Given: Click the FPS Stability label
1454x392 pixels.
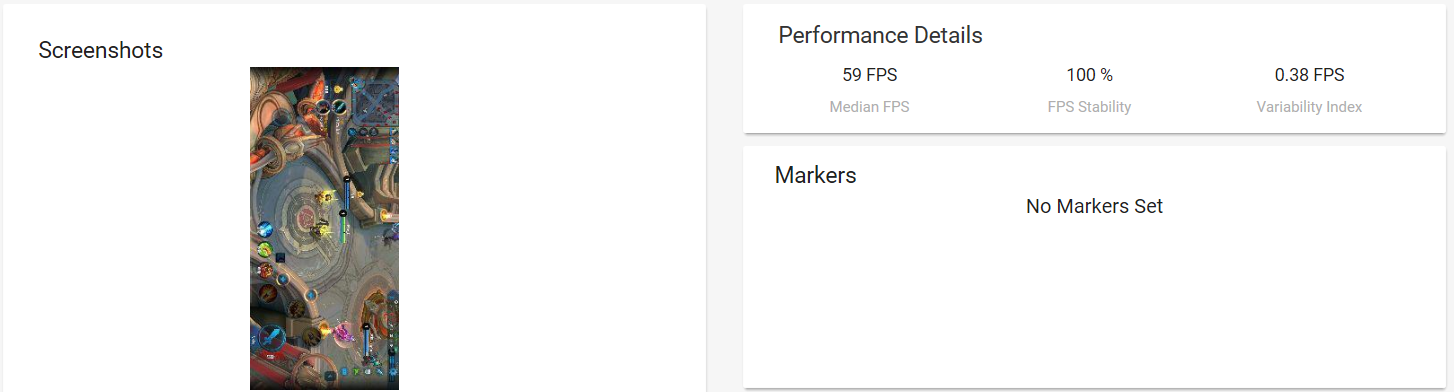Looking at the screenshot, I should pos(1089,106).
